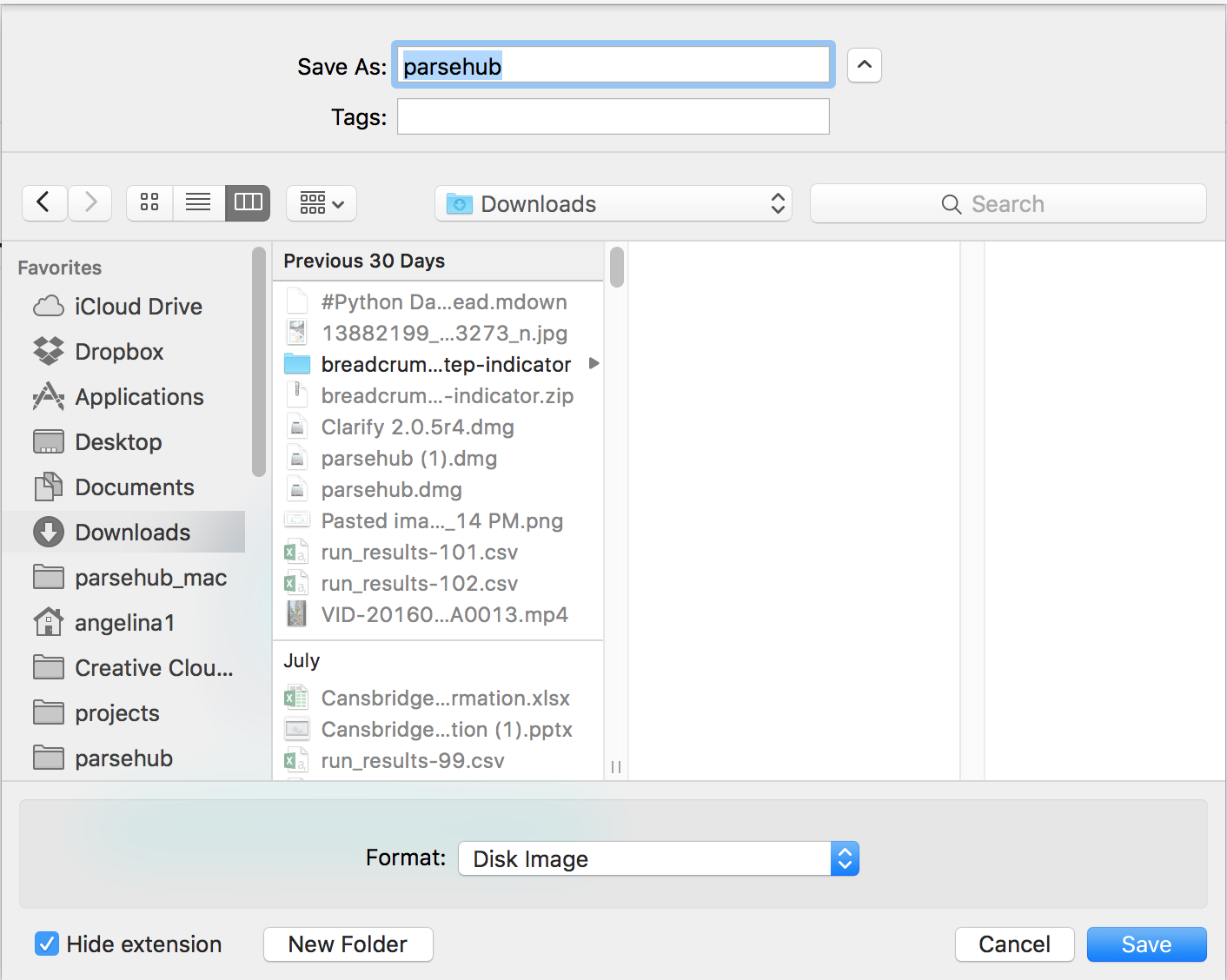Click the Downloads arrow icon in sidebar
The image size is (1227, 980).
click(x=49, y=532)
